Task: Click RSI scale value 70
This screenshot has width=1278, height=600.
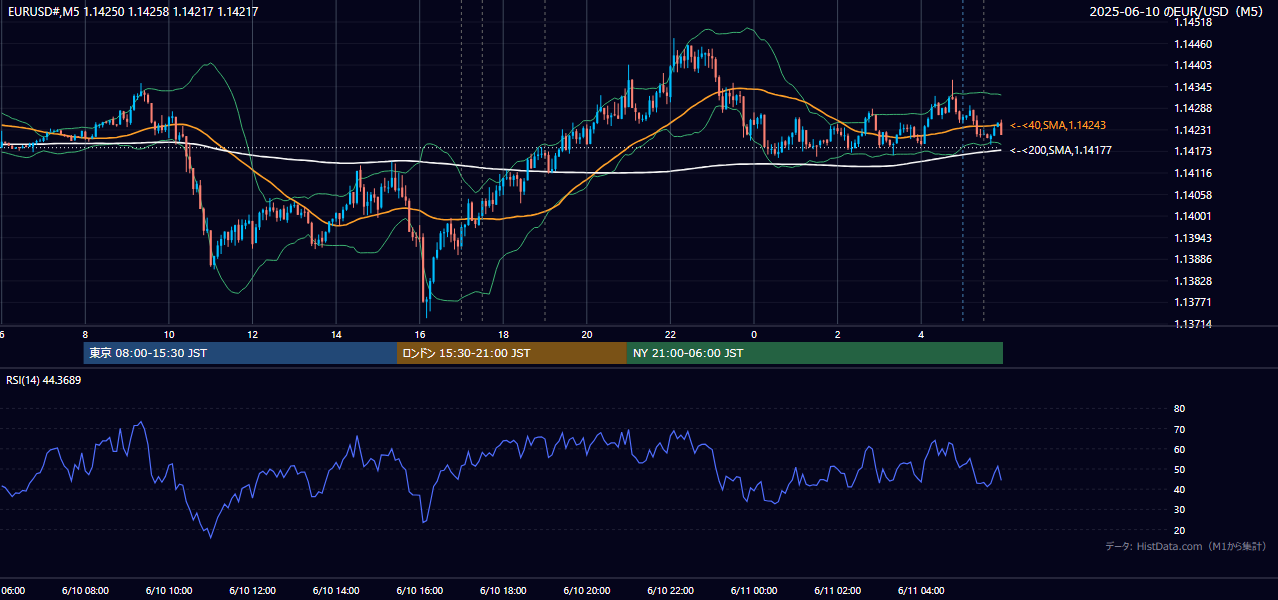Action: click(x=1179, y=429)
